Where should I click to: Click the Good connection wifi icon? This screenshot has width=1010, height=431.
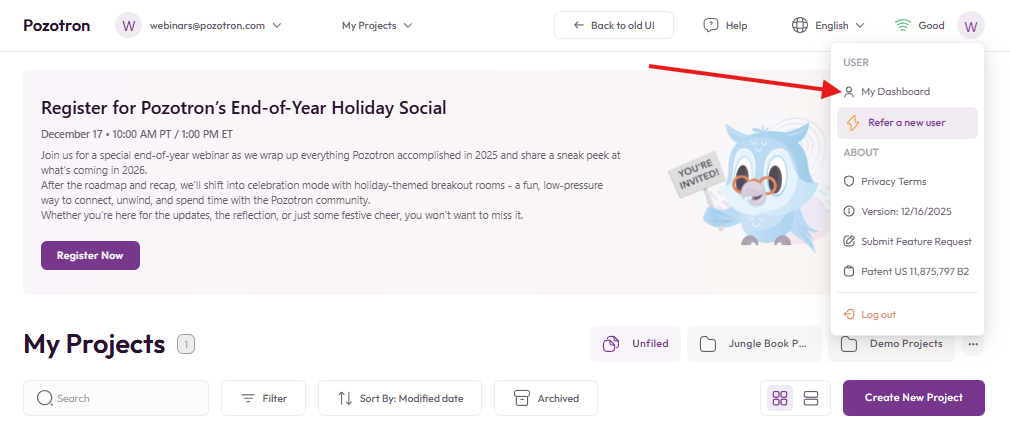pyautogui.click(x=903, y=25)
